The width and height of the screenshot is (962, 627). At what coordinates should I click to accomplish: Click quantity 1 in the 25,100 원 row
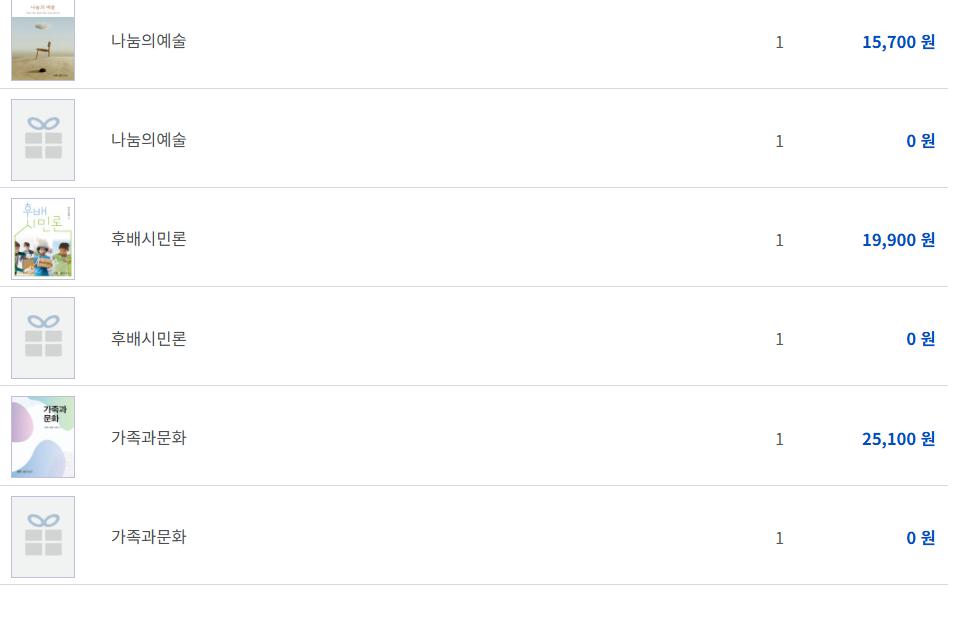(779, 439)
